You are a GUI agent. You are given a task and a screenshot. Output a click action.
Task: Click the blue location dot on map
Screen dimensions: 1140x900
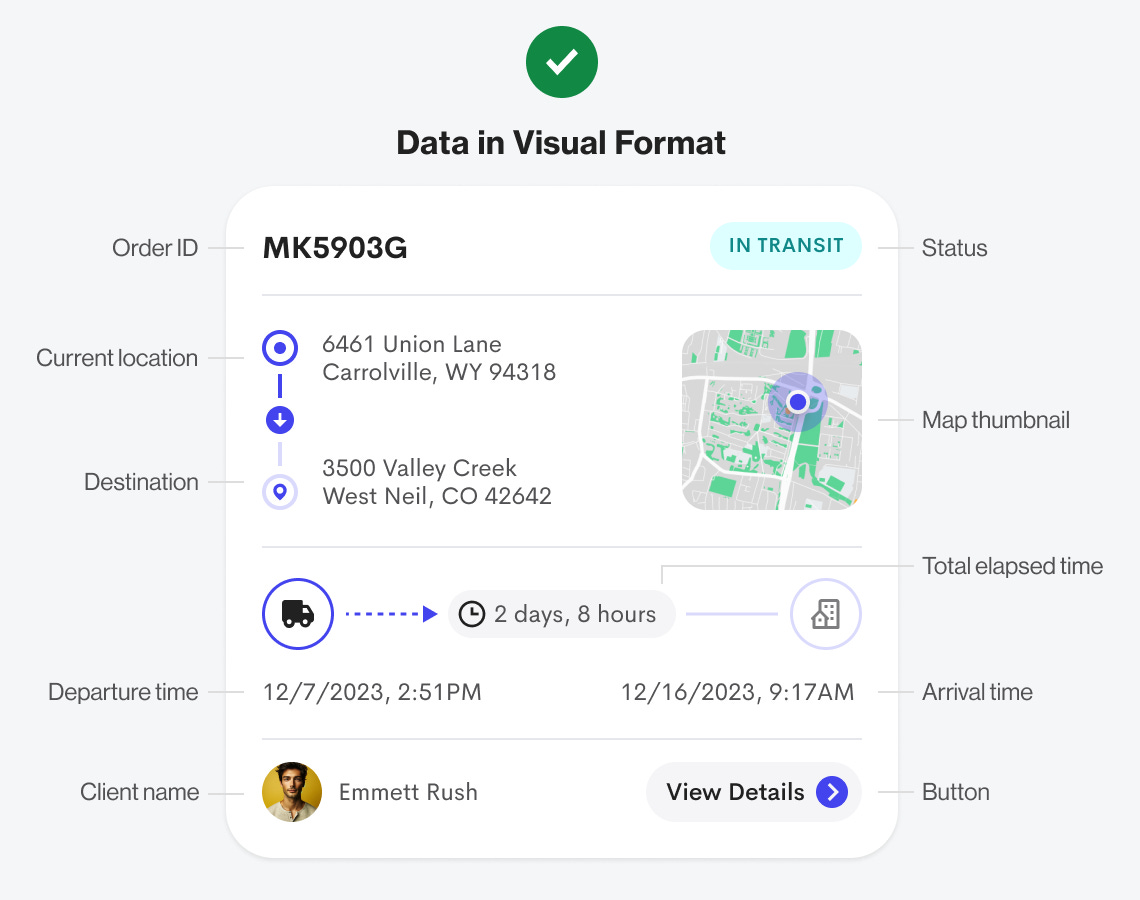[797, 402]
